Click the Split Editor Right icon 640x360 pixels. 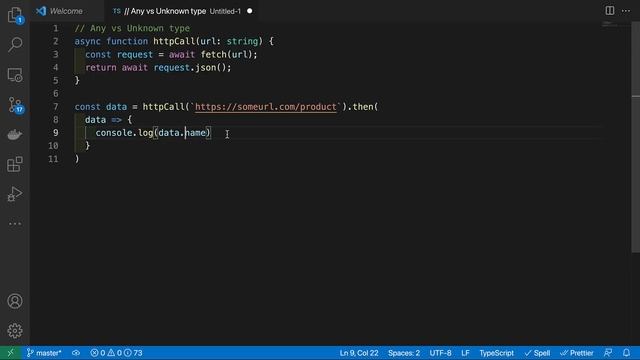(x=609, y=11)
